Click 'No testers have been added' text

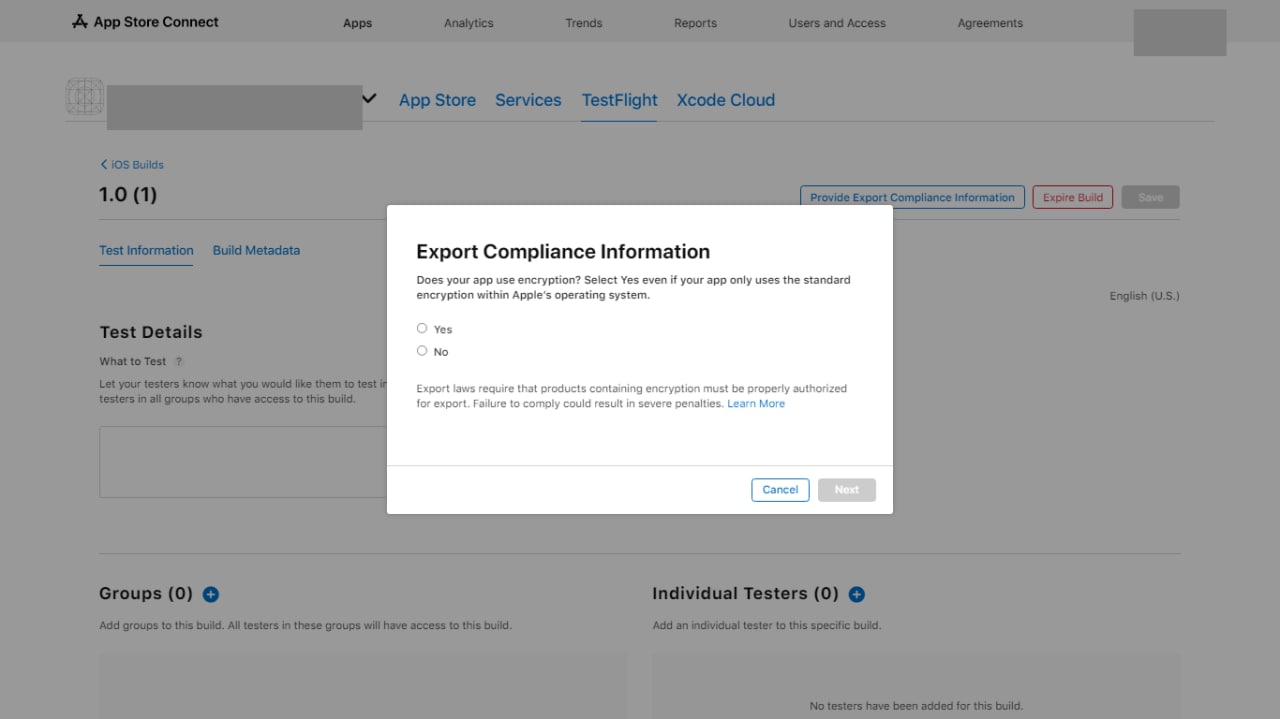coord(916,706)
